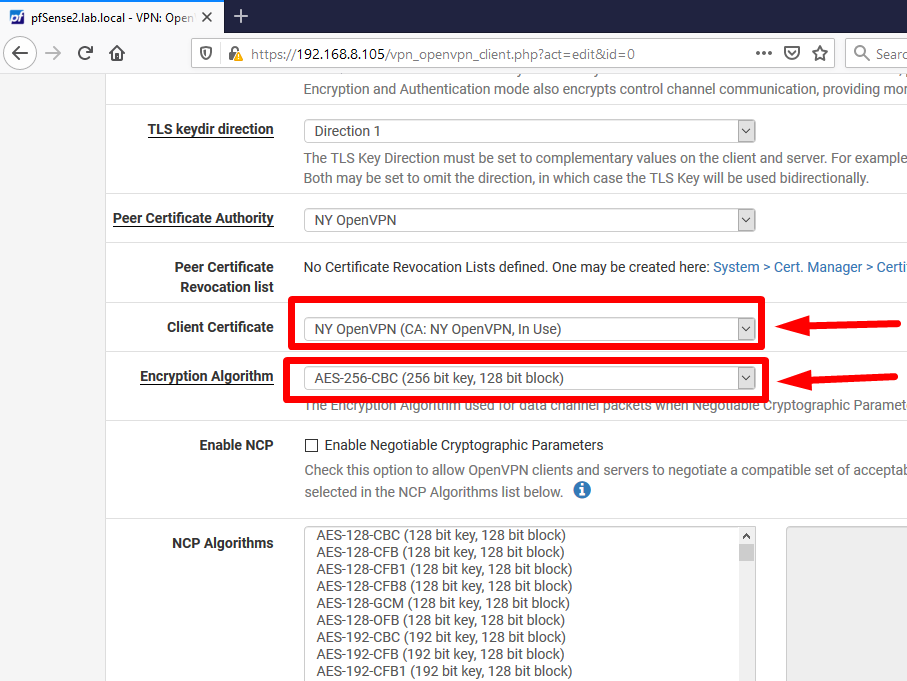907x681 pixels.
Task: Enable Negotiable Cryptographic Parameters checkbox
Action: pyautogui.click(x=311, y=445)
